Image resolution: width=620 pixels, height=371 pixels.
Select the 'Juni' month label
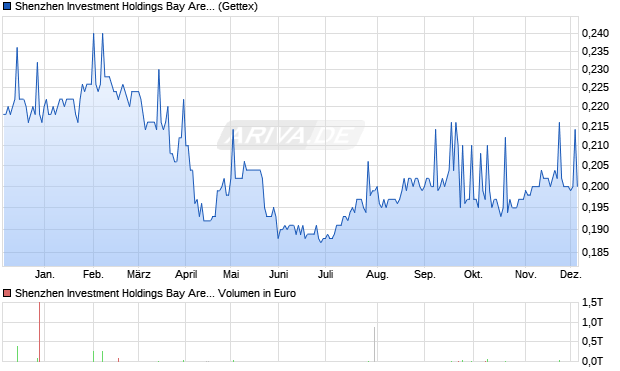click(x=278, y=274)
